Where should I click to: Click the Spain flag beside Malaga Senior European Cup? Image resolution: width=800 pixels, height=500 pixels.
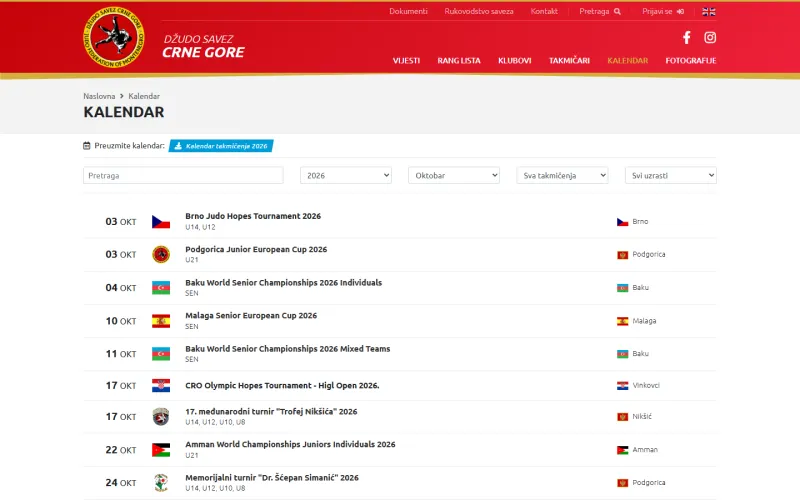click(x=161, y=321)
